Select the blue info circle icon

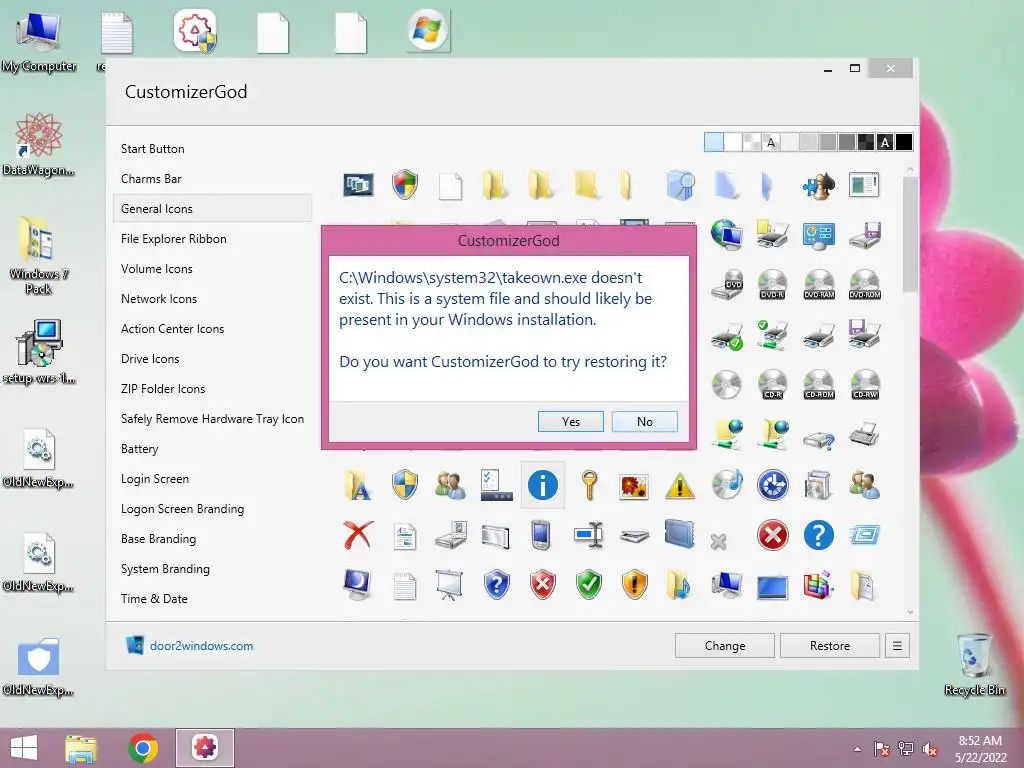pyautogui.click(x=543, y=485)
